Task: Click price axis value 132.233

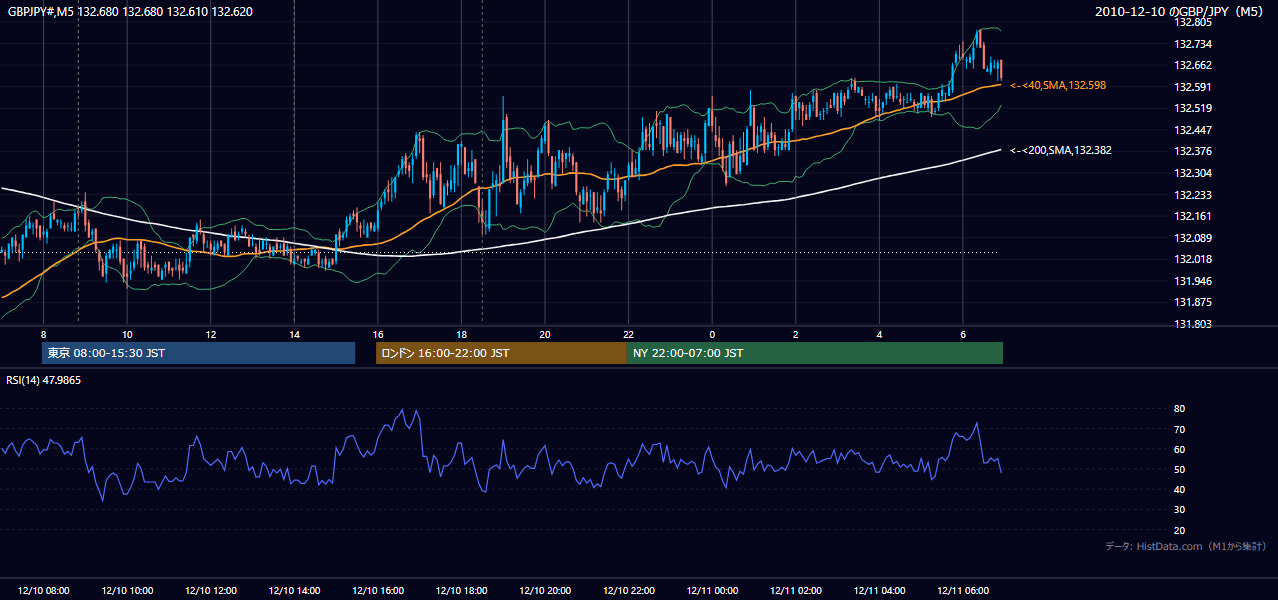Action: 1192,195
